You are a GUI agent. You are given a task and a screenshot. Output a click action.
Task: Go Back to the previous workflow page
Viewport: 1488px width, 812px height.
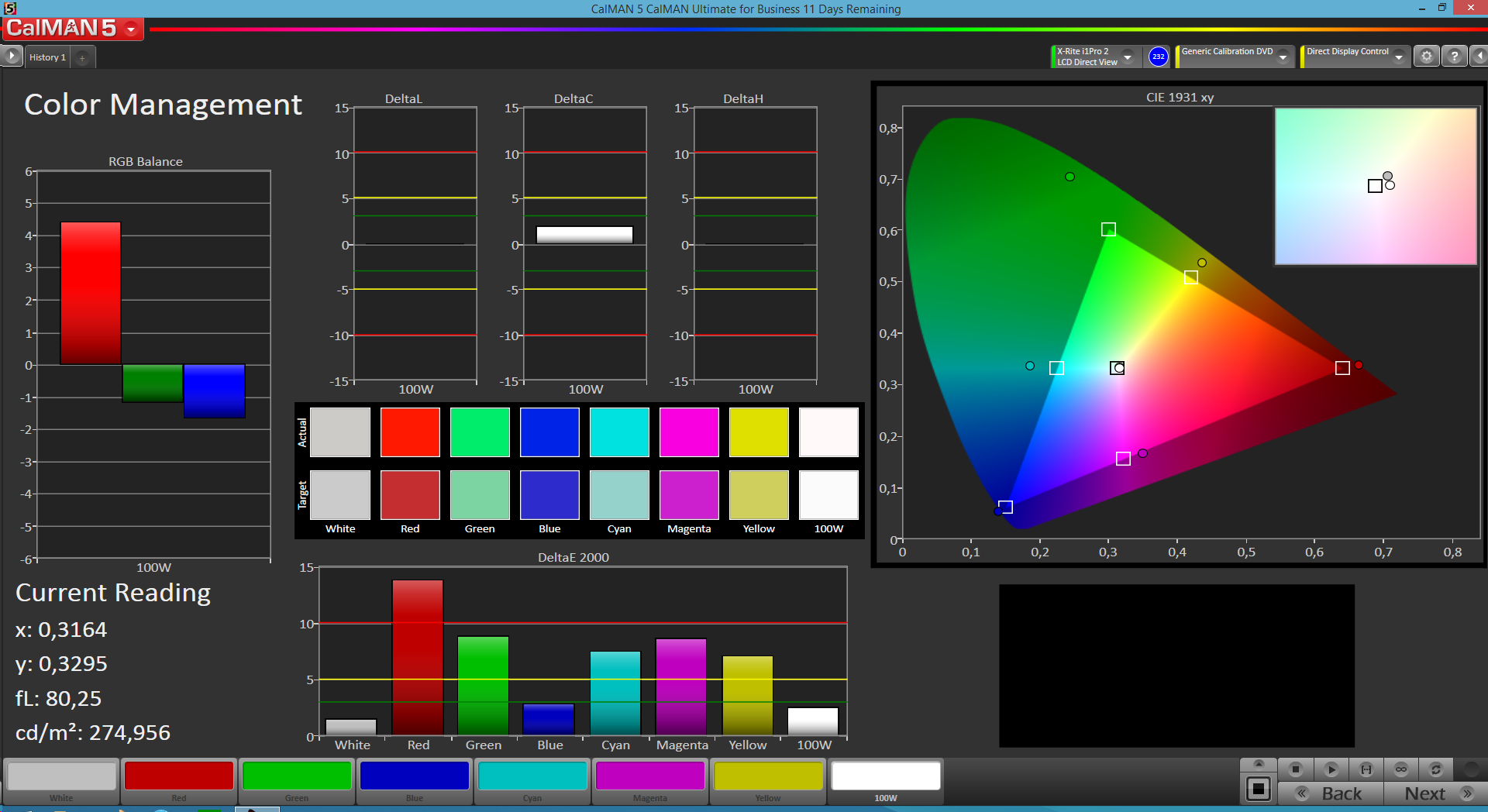[1331, 793]
